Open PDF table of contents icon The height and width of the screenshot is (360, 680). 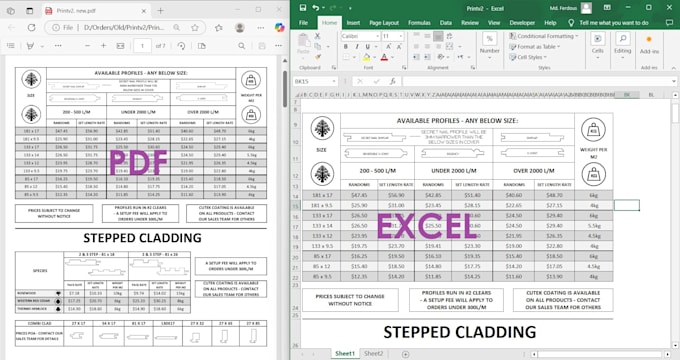[11, 46]
